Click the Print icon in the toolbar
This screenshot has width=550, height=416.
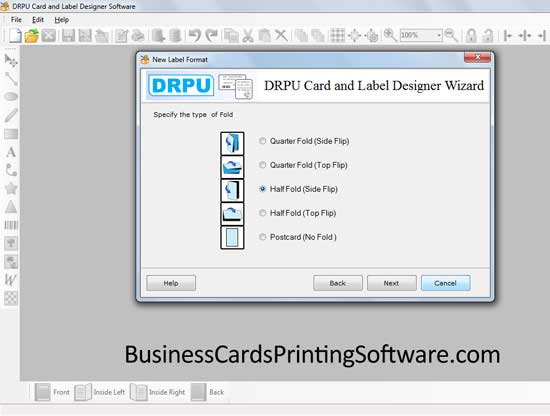139,35
